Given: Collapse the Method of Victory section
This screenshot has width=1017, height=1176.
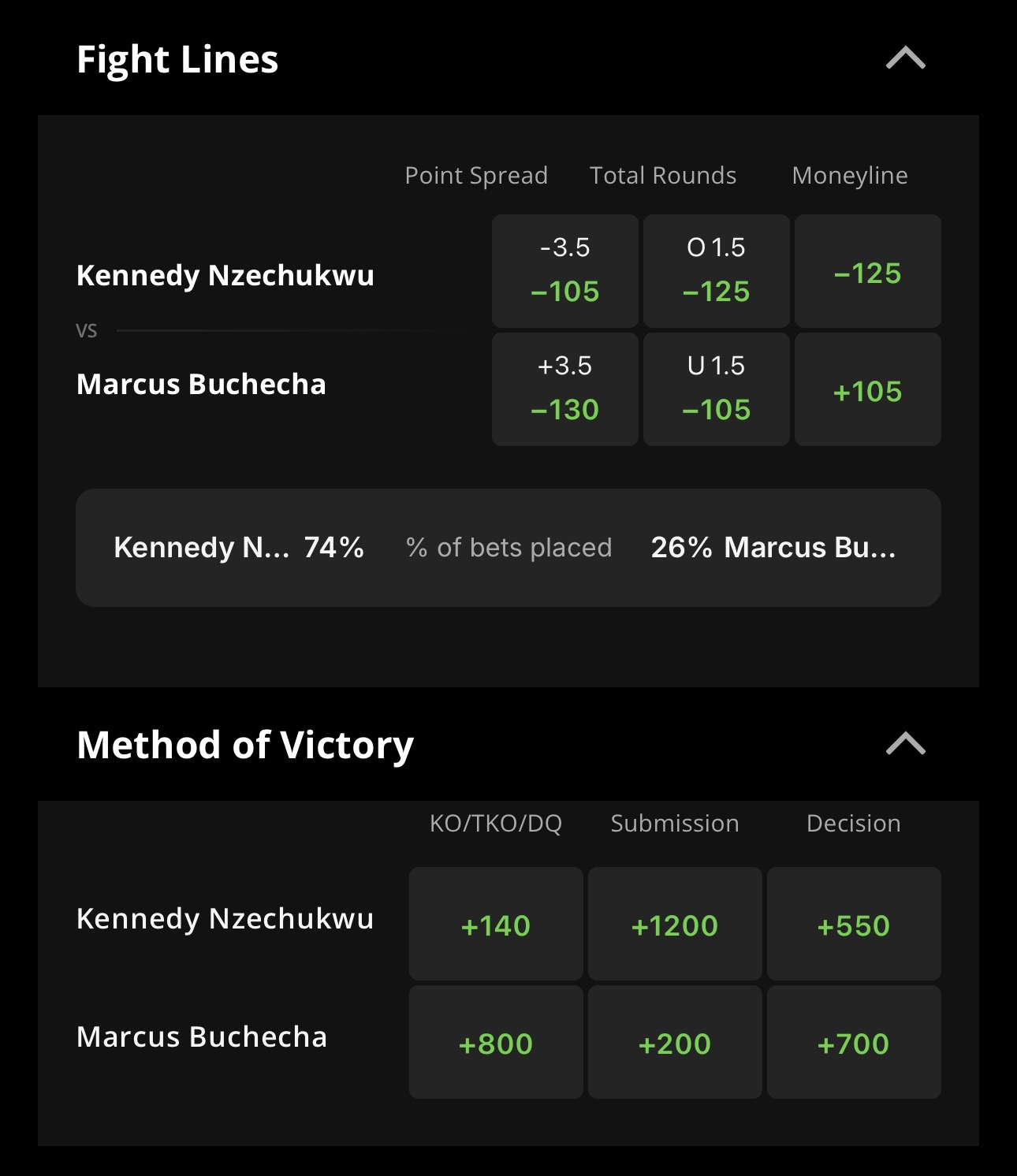Looking at the screenshot, I should tap(905, 743).
